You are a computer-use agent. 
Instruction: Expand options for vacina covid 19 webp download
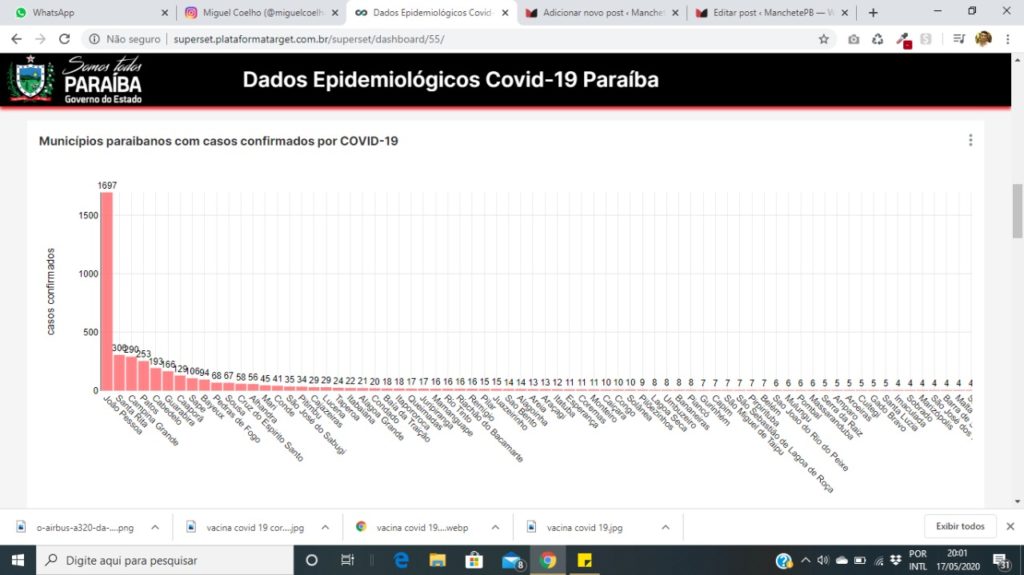click(495, 527)
